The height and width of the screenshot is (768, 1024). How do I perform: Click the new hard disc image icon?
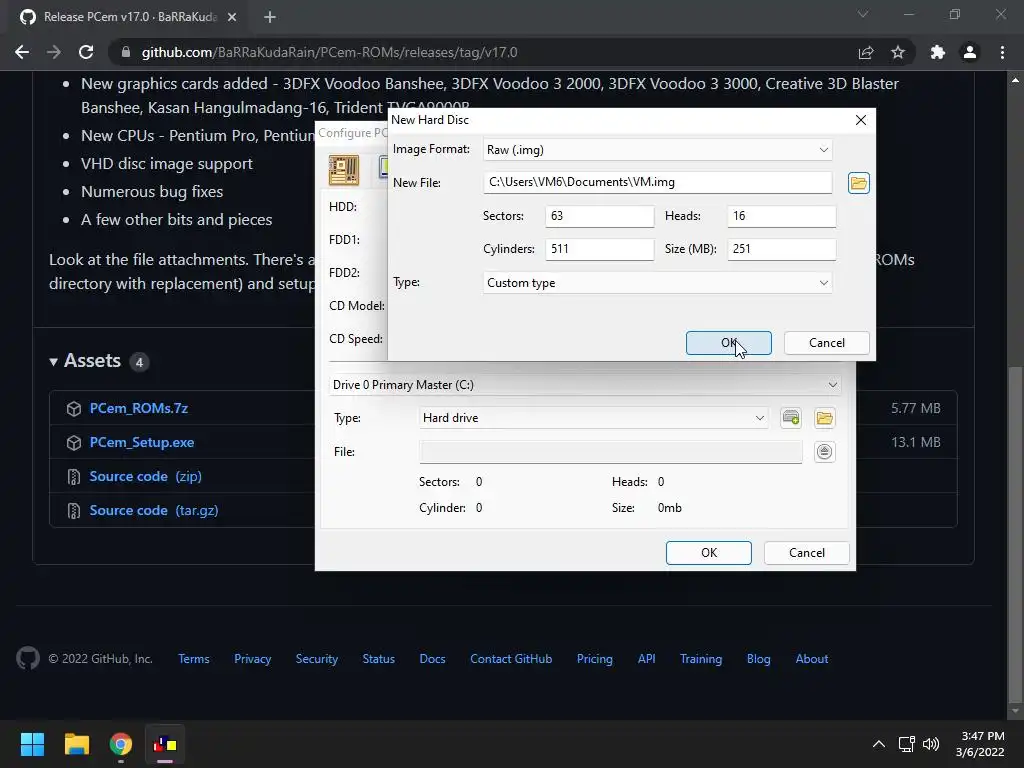pyautogui.click(x=791, y=418)
